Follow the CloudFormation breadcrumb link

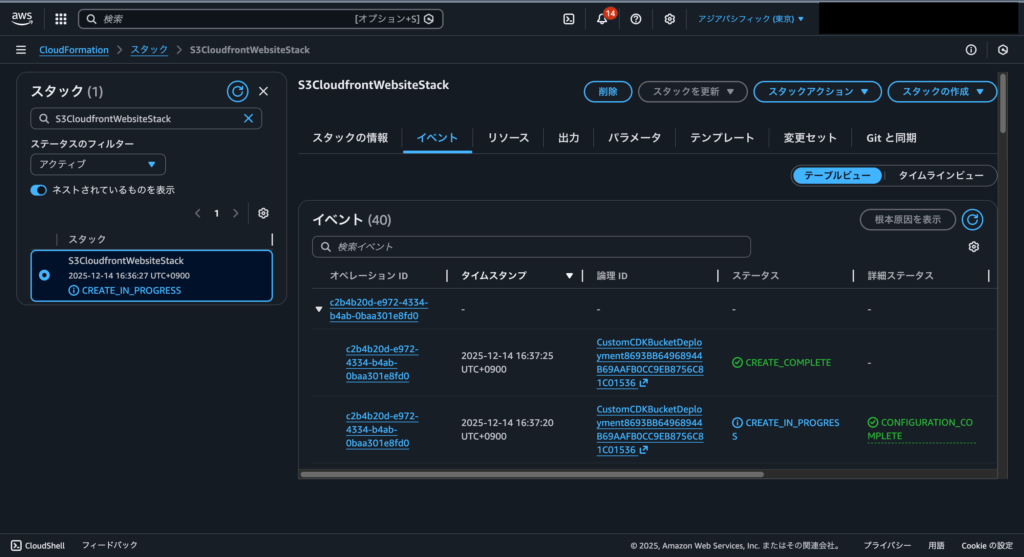[x=75, y=50]
